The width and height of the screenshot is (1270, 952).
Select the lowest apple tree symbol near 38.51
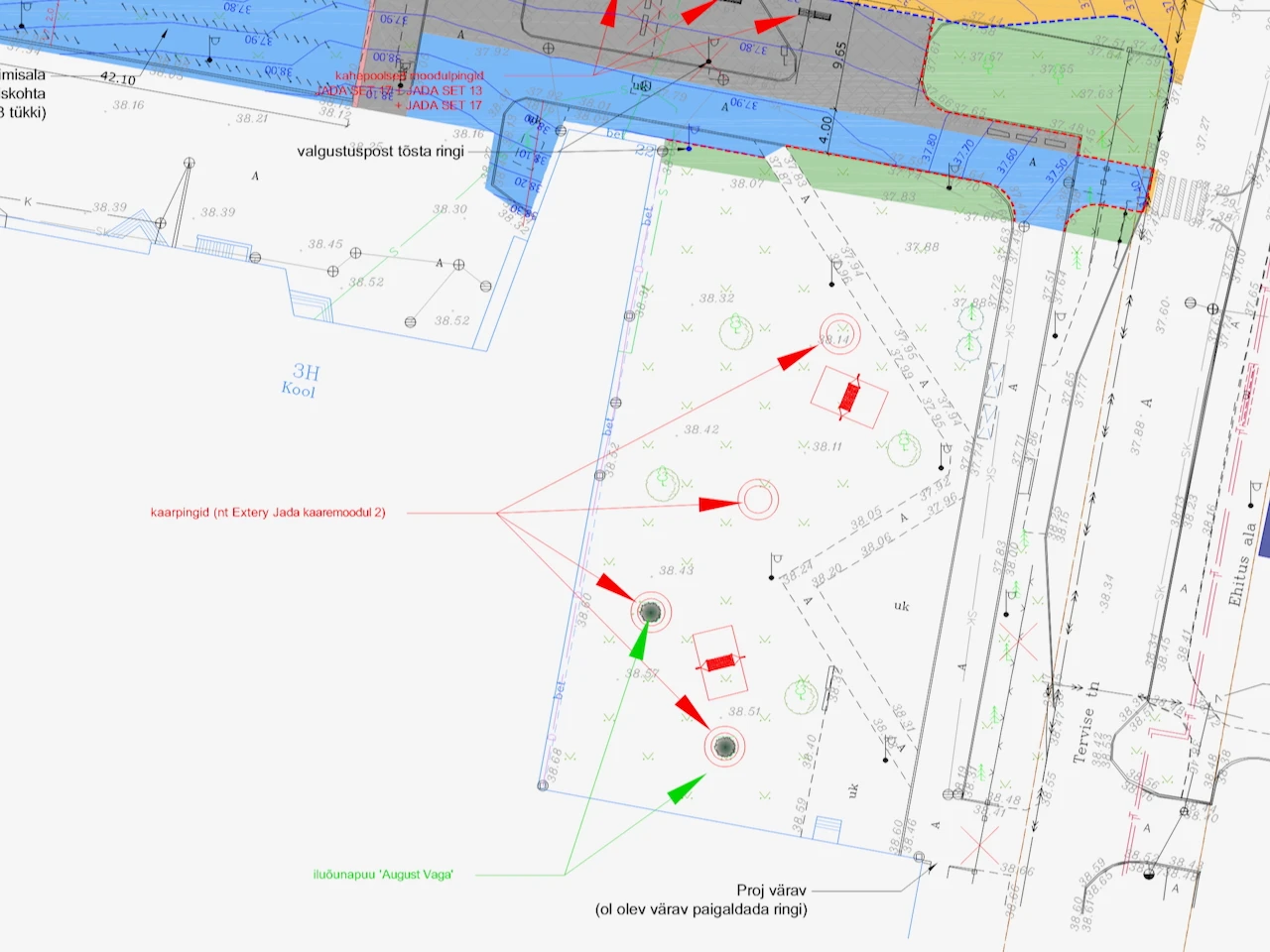[725, 746]
